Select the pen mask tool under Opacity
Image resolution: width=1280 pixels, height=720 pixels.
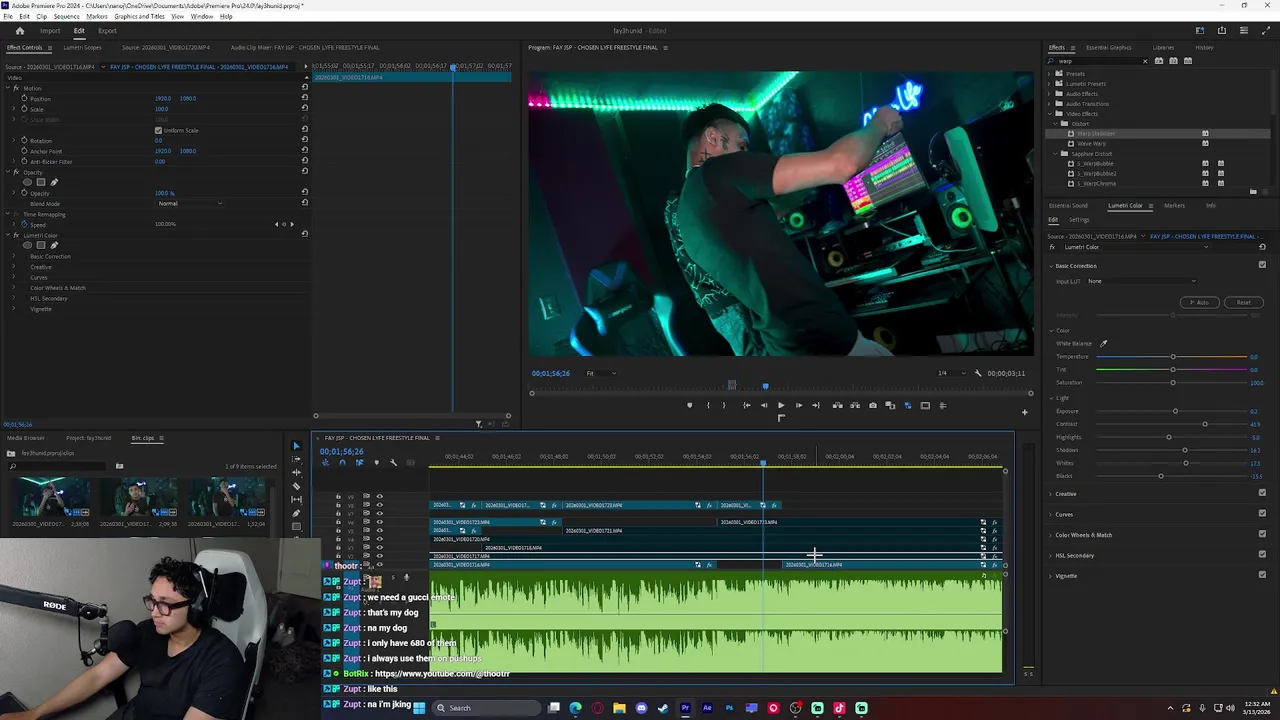(54, 182)
